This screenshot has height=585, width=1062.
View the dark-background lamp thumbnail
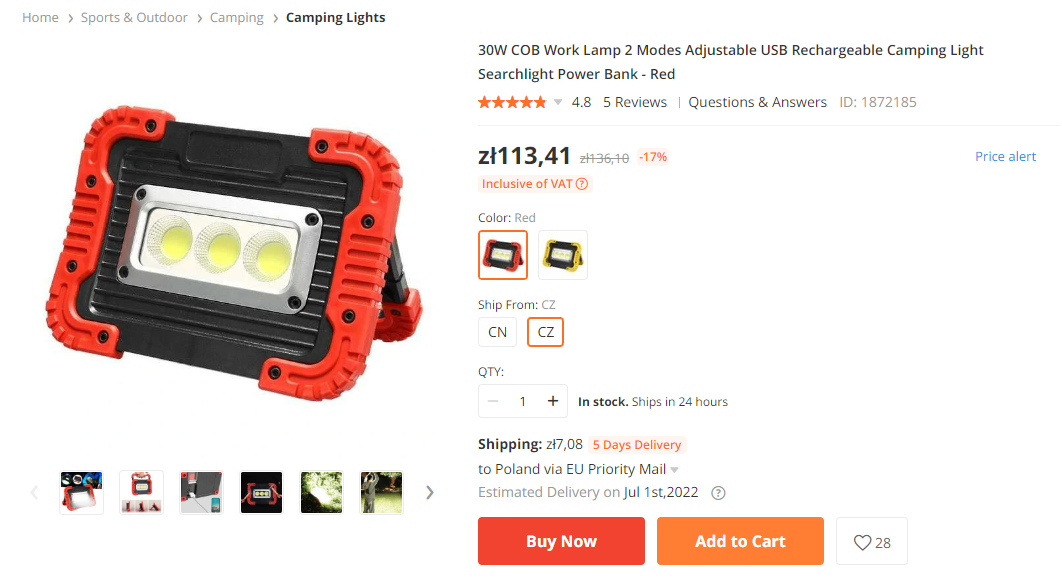click(261, 493)
